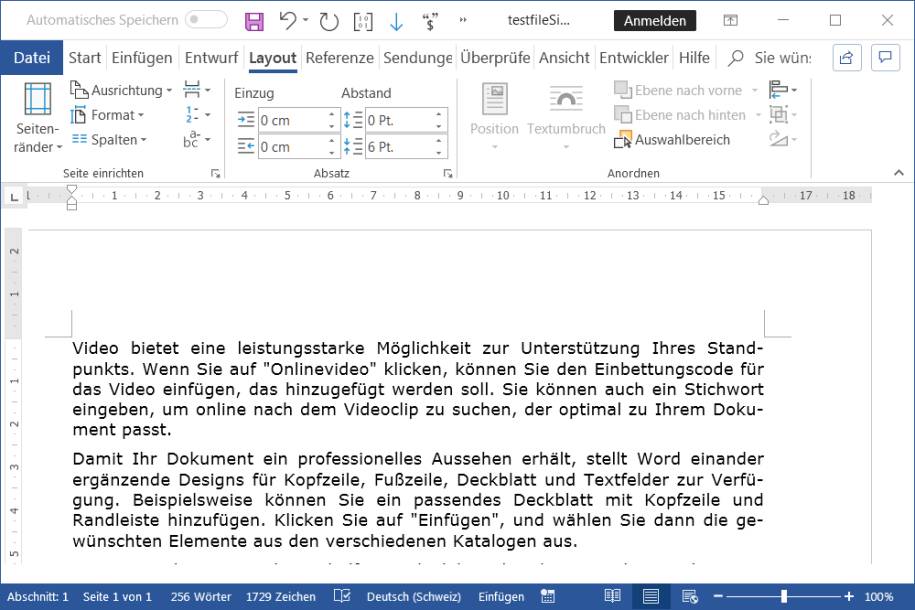Click the Save icon in title bar

(x=254, y=20)
